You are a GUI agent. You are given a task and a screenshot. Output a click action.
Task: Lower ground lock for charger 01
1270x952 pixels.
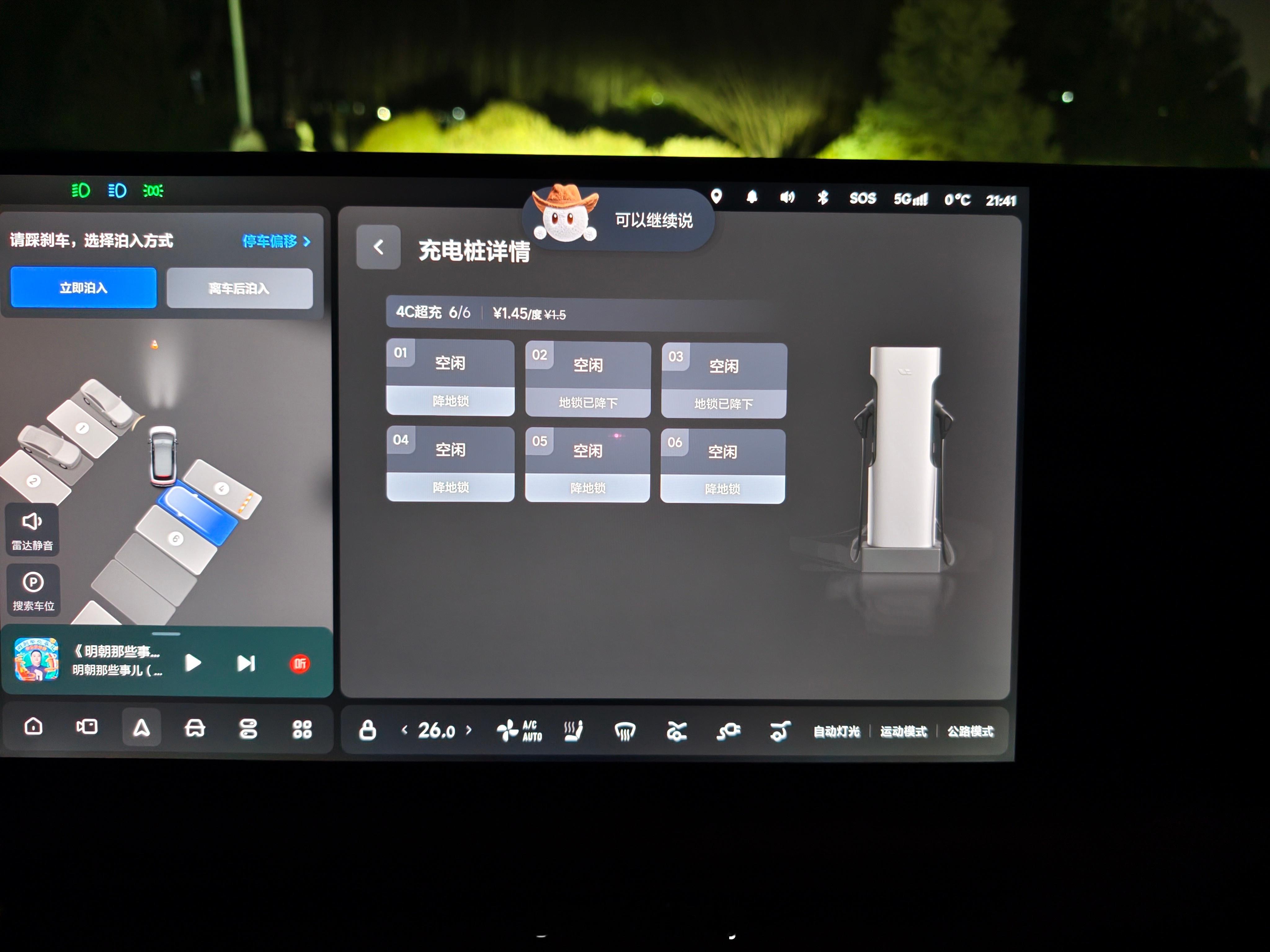click(450, 400)
